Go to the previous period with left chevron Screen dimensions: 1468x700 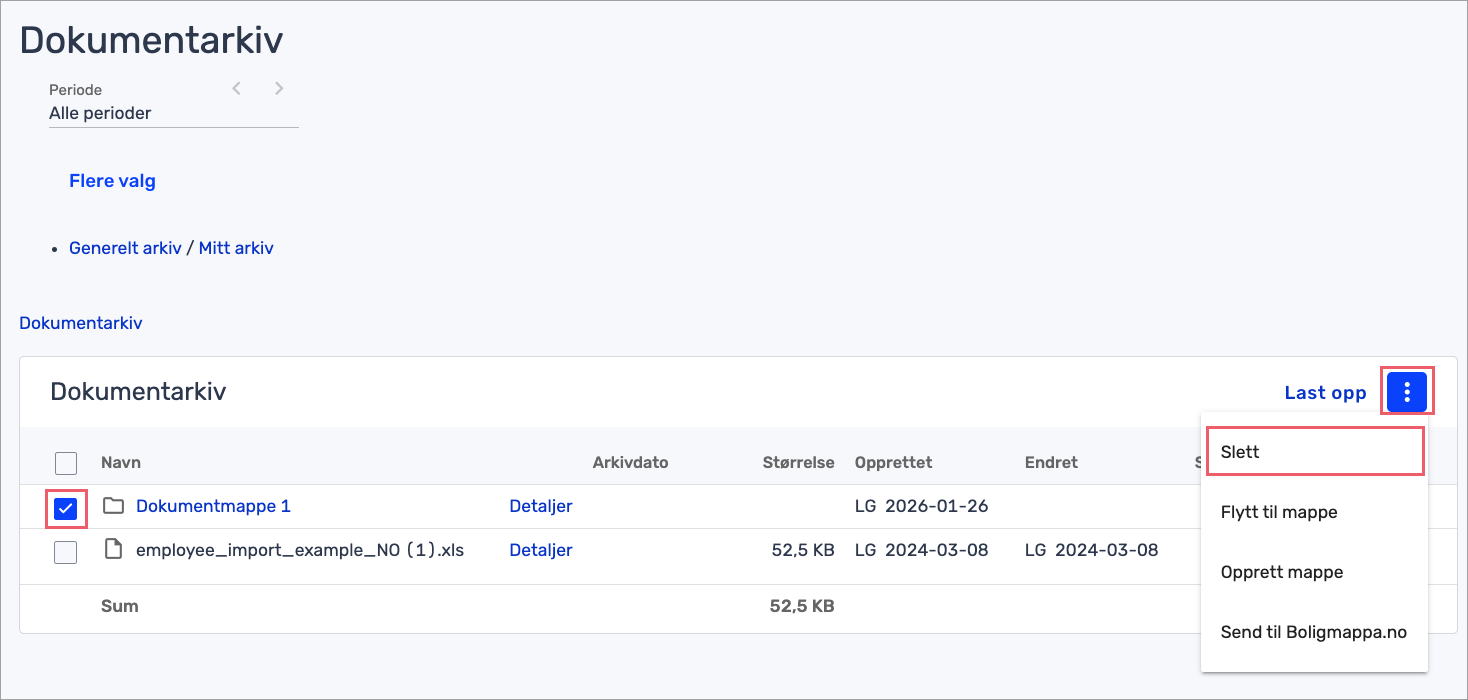(x=237, y=89)
